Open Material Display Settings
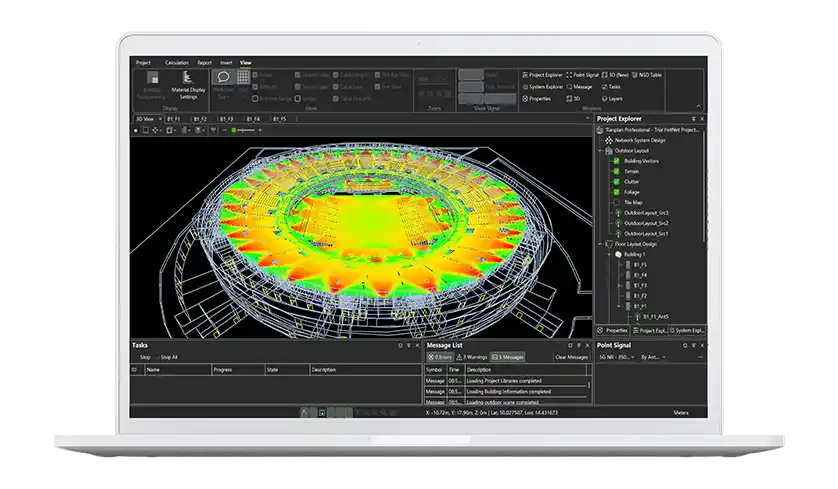Viewport: 838px width, 489px height. tap(188, 85)
